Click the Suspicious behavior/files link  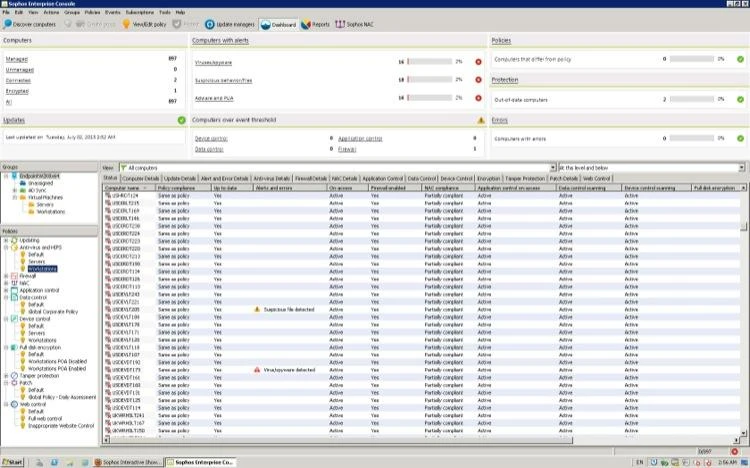223,80
